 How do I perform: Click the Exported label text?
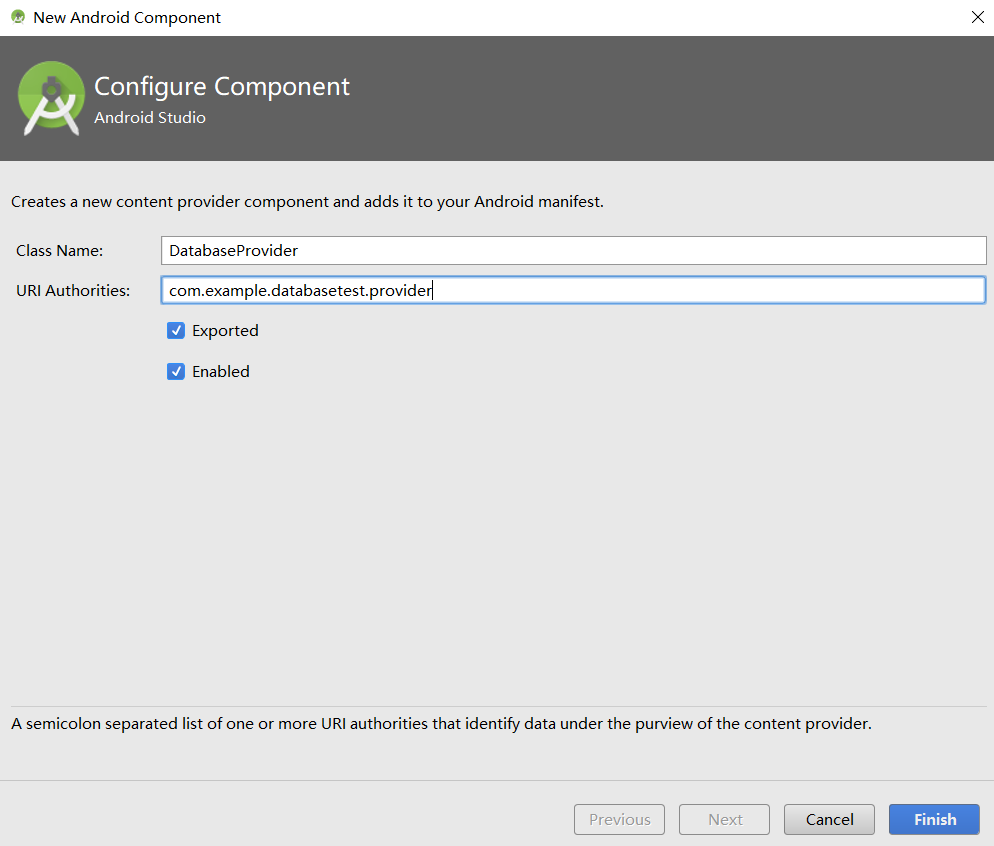[x=225, y=331]
